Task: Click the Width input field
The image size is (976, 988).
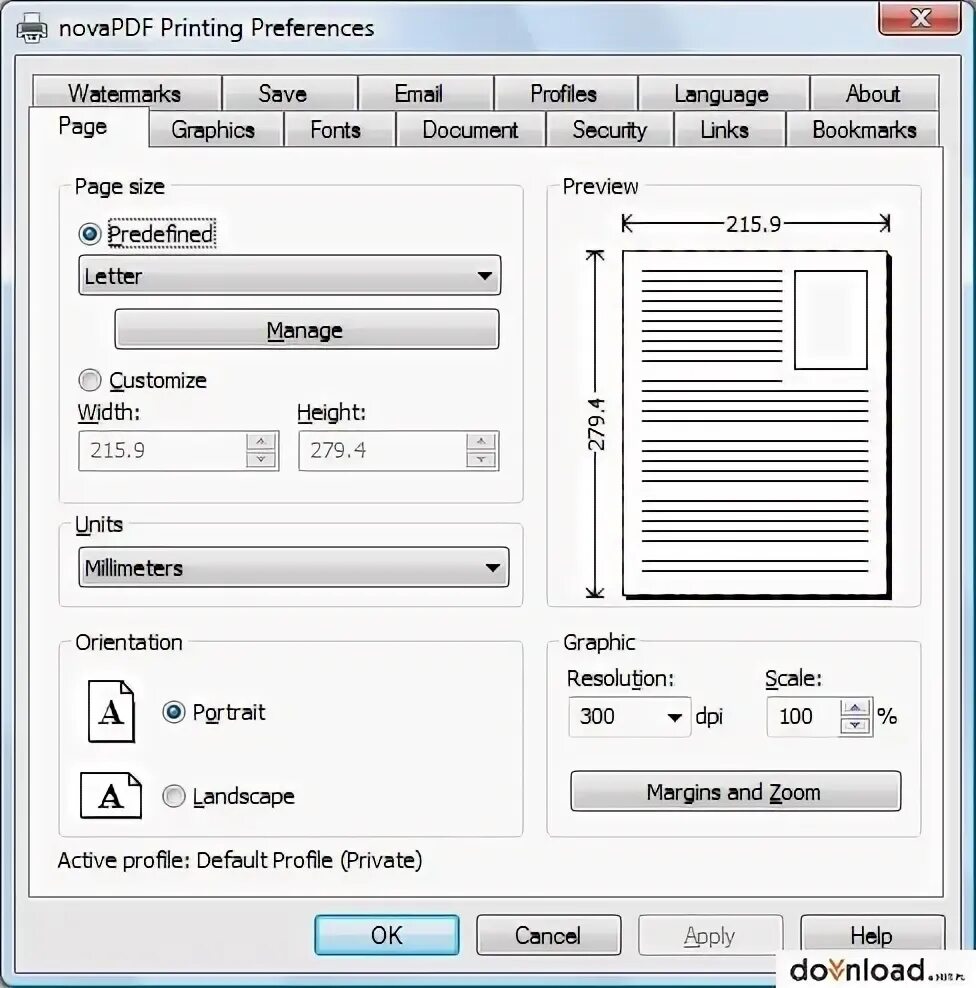Action: (x=163, y=451)
